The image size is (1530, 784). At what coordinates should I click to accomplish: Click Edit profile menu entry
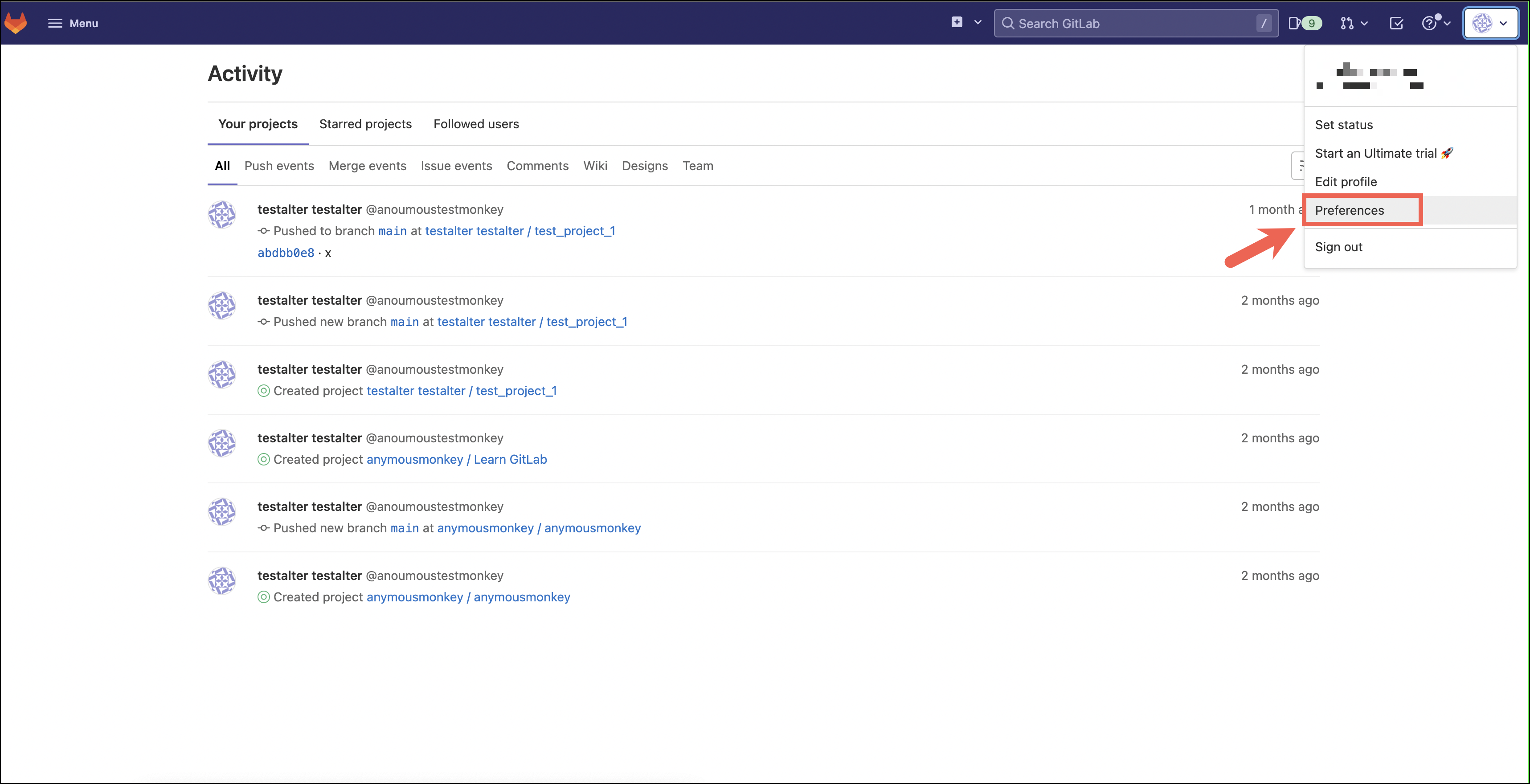(x=1346, y=182)
